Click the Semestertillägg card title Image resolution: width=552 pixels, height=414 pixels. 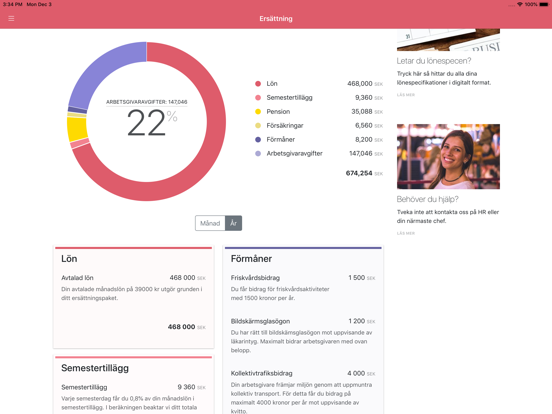pos(95,368)
